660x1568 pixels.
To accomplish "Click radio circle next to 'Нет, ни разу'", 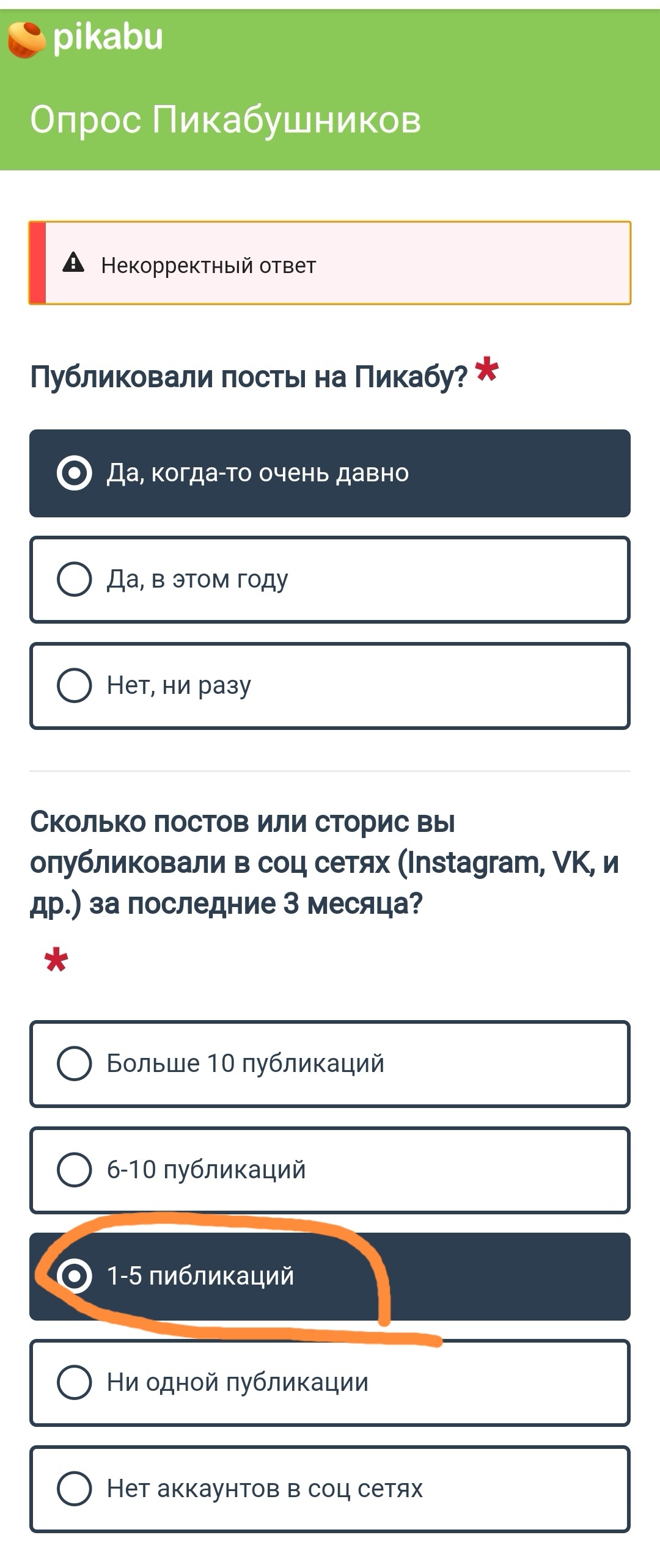I will click(75, 685).
